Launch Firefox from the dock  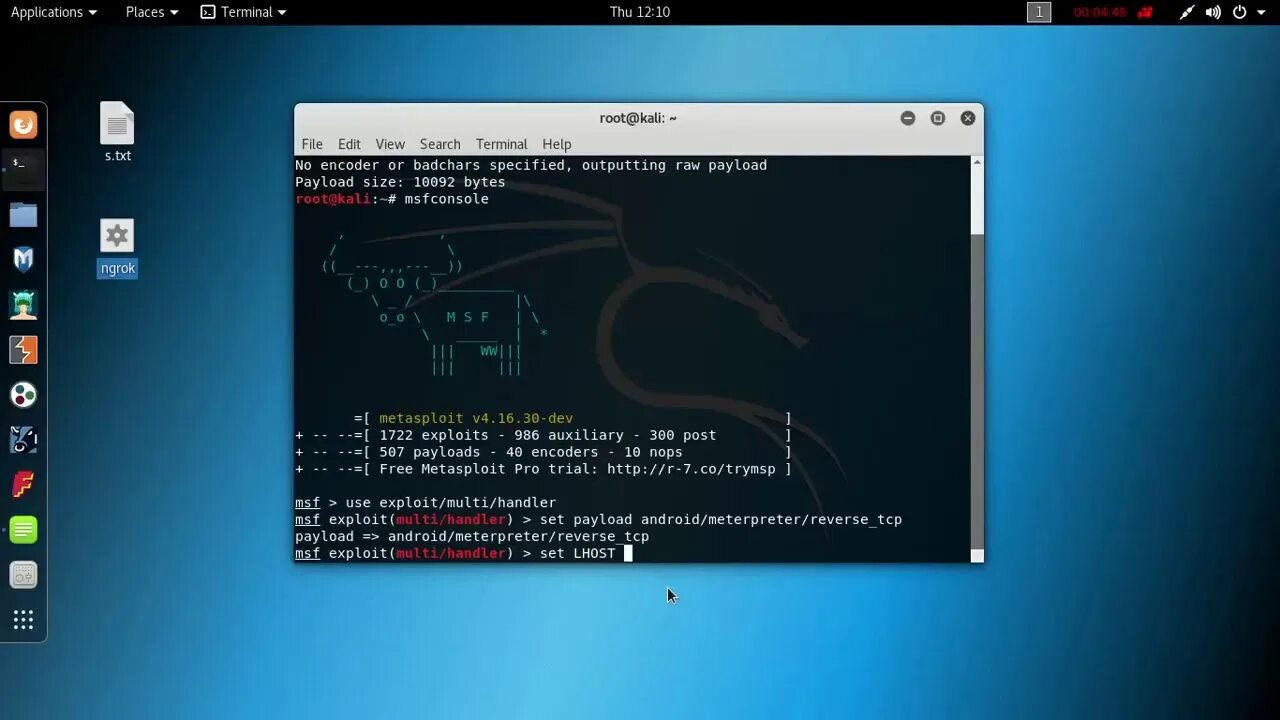[x=23, y=125]
